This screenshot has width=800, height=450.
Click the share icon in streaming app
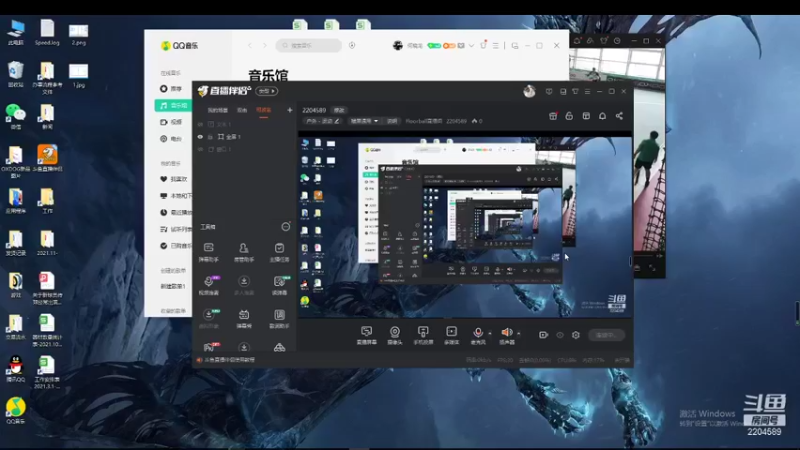point(619,116)
